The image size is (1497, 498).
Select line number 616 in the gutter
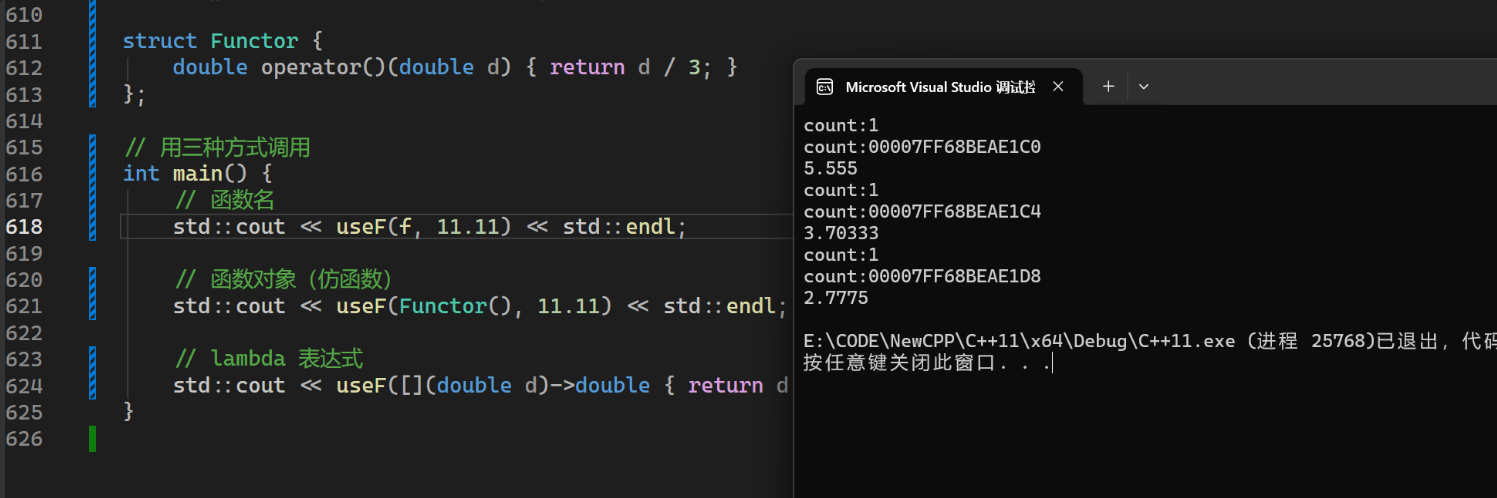[24, 174]
